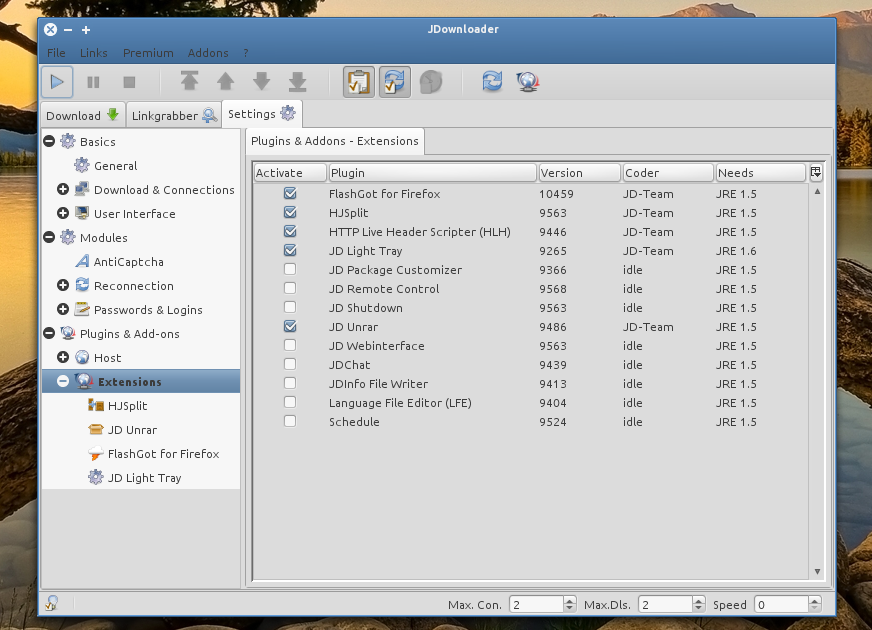This screenshot has width=872, height=630.
Task: Collapse the Extensions tree node
Action: point(63,381)
